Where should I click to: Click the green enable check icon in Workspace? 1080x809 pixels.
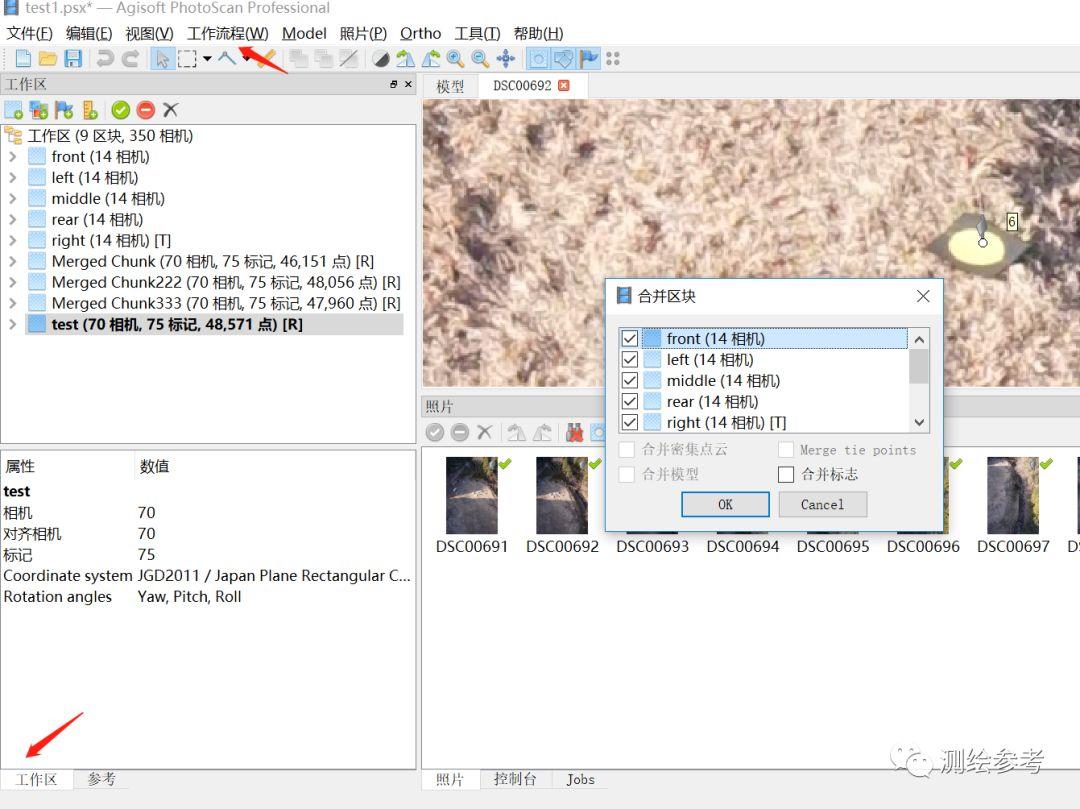(x=120, y=109)
